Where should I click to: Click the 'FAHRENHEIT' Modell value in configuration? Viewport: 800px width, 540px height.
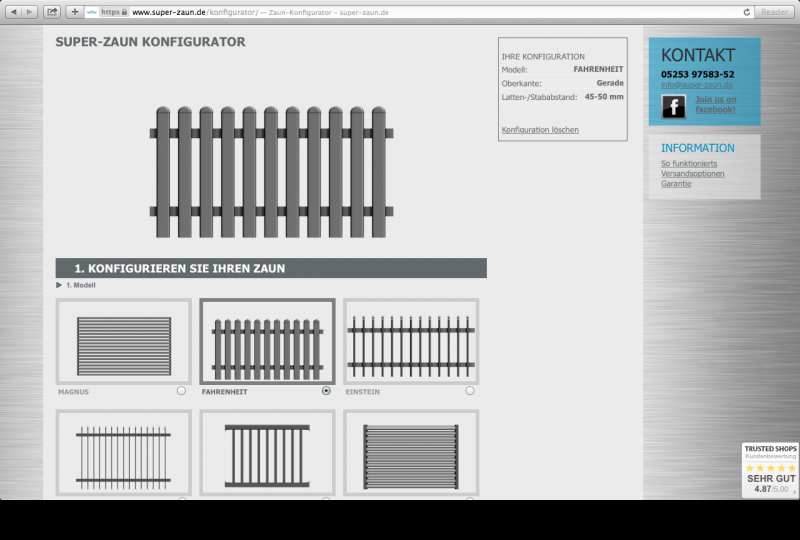tap(598, 69)
